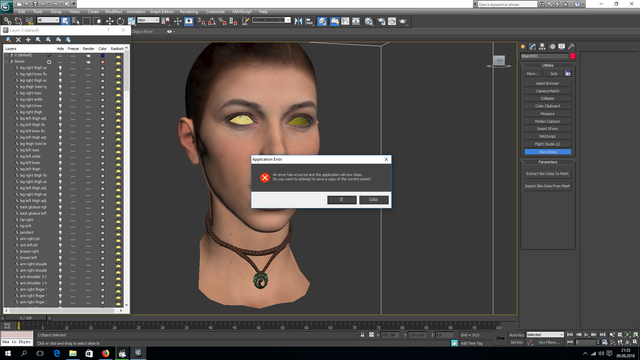
Task: Click the Set Keys key icon
Action: (x=500, y=338)
